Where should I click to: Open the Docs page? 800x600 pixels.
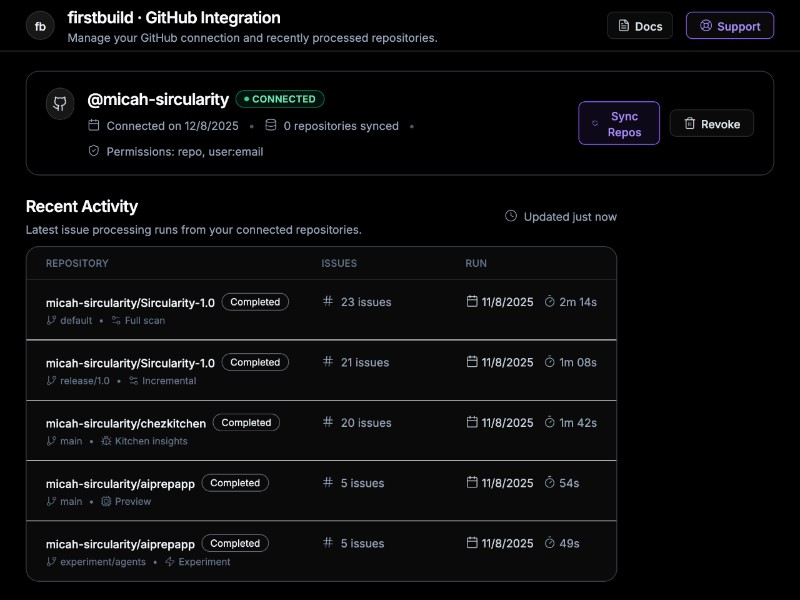click(640, 26)
